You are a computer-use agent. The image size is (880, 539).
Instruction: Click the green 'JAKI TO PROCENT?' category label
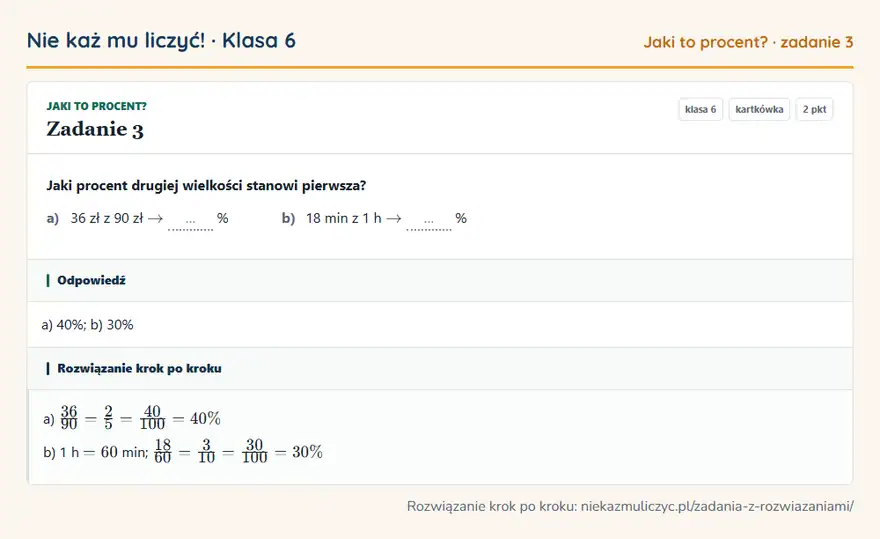[x=97, y=106]
